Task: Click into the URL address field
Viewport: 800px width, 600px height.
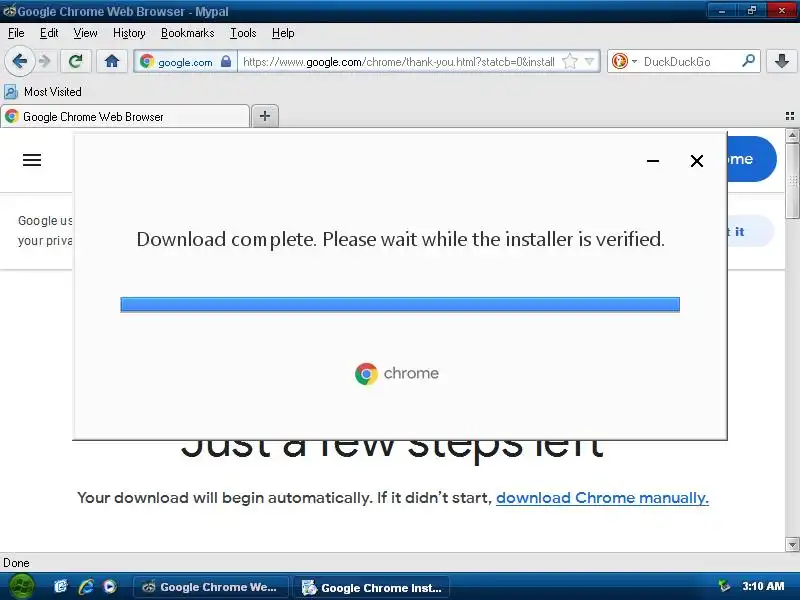Action: tap(398, 62)
